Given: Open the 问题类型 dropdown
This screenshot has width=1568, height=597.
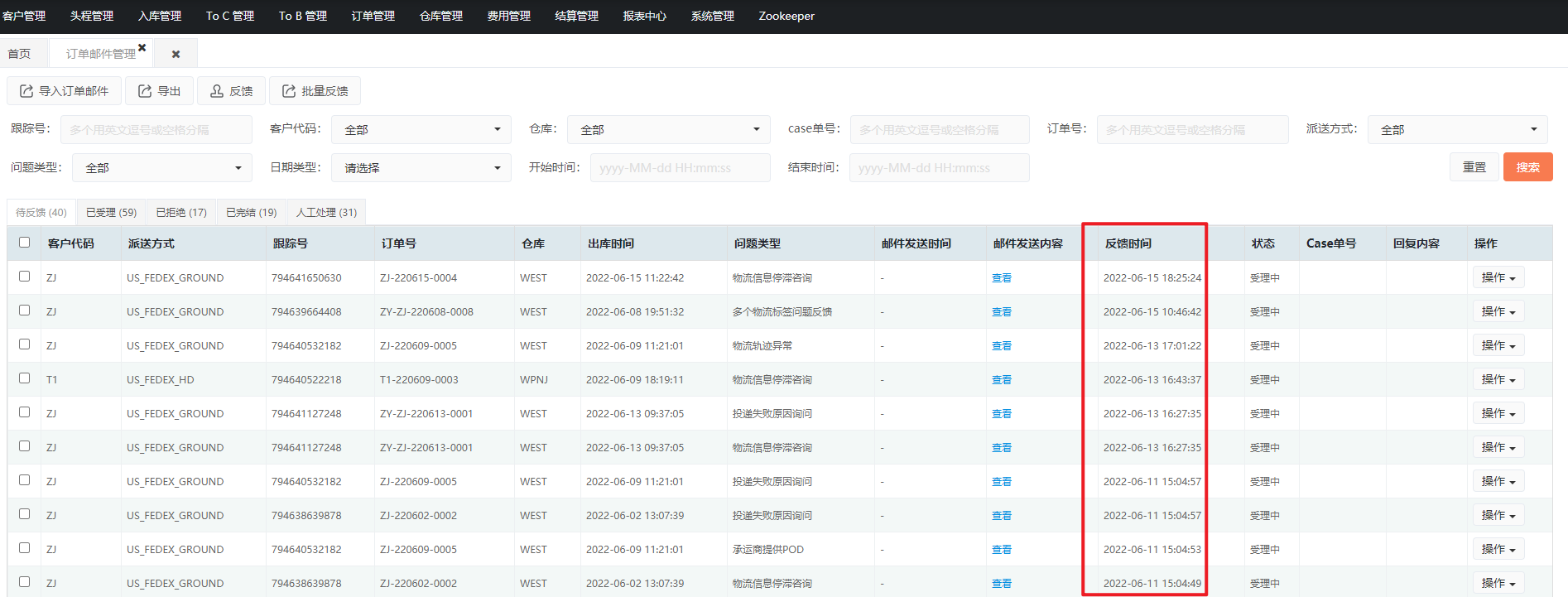Looking at the screenshot, I should click(162, 167).
